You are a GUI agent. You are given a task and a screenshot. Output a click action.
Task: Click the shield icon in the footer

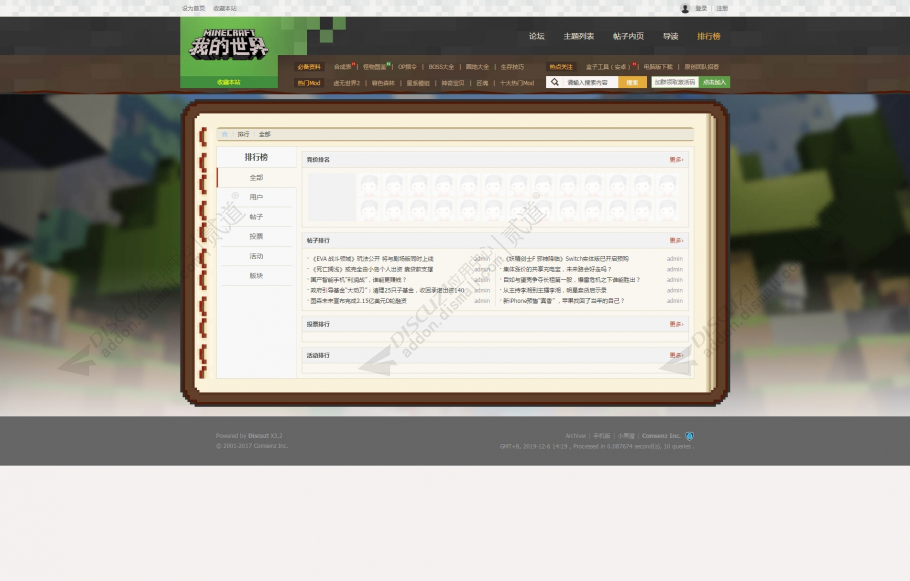pos(689,436)
